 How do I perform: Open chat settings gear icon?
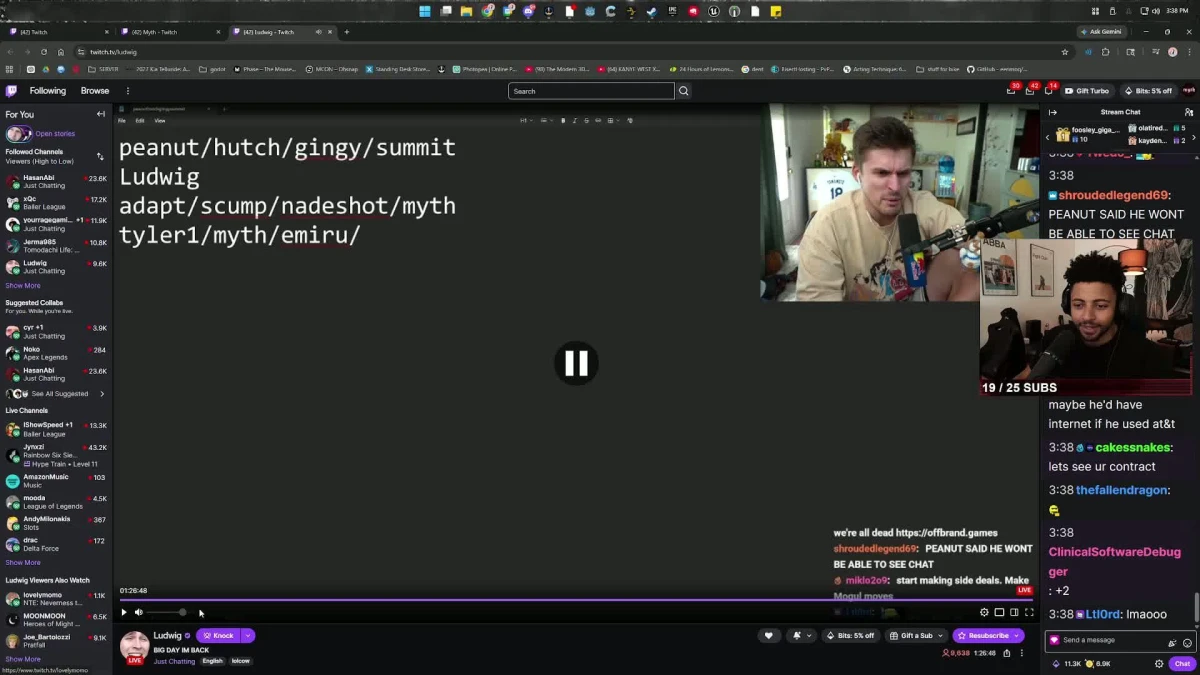point(1159,663)
